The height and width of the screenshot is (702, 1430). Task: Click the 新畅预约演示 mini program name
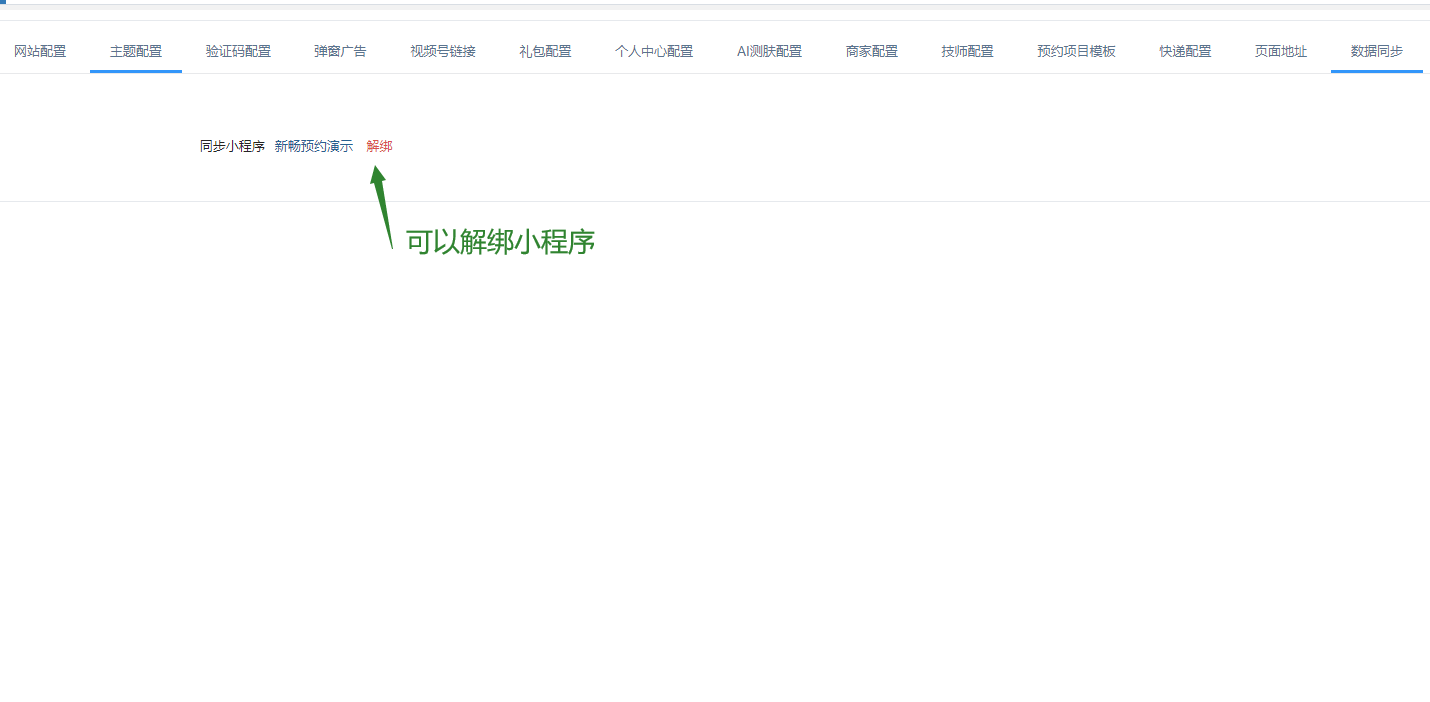pyautogui.click(x=314, y=146)
